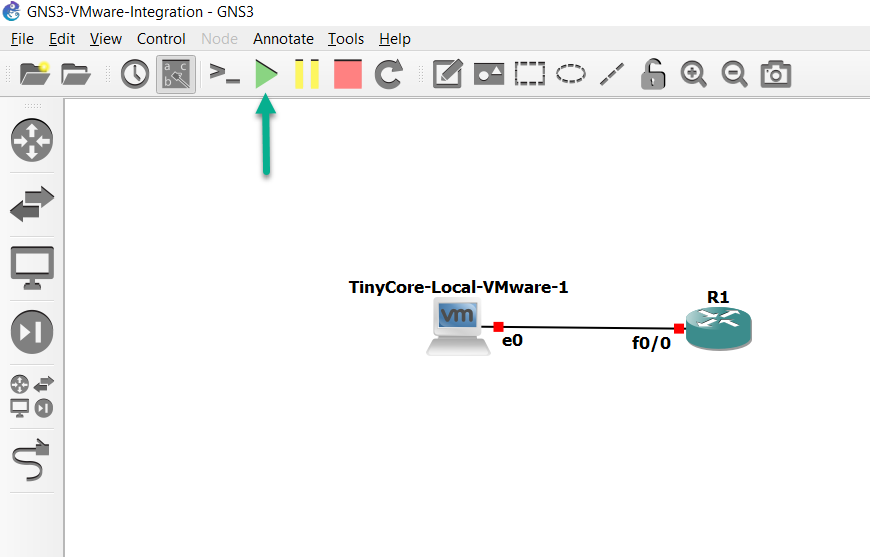Browse switches in the device sidebar

[x=32, y=204]
